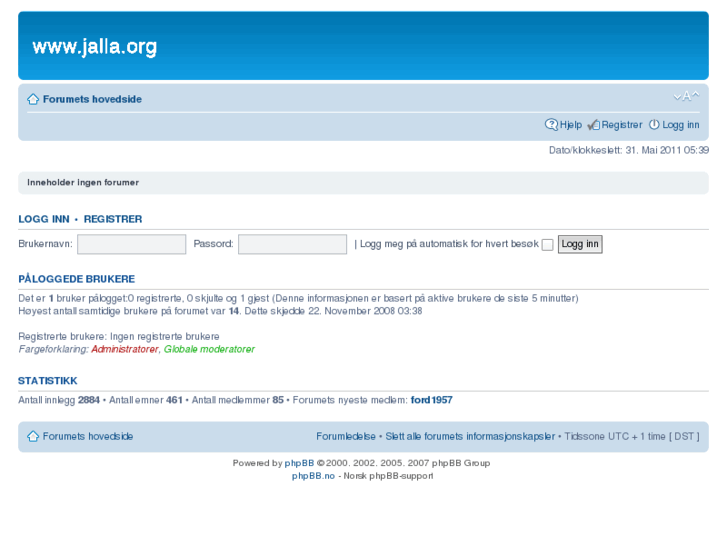Click the 'Inneholder ingen forumer' message

pos(83,183)
